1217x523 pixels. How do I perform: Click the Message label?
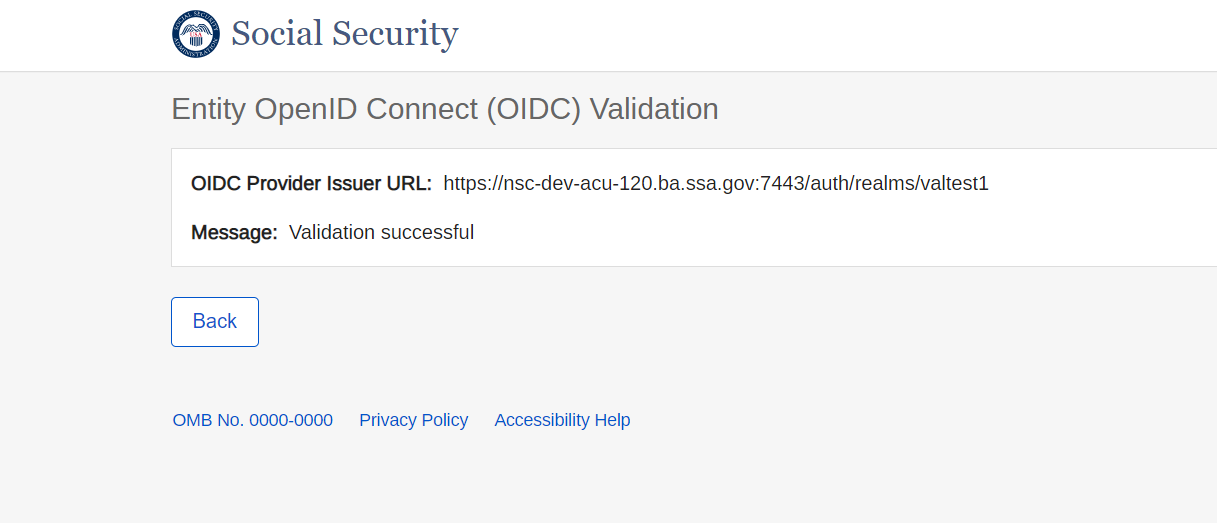(x=234, y=233)
